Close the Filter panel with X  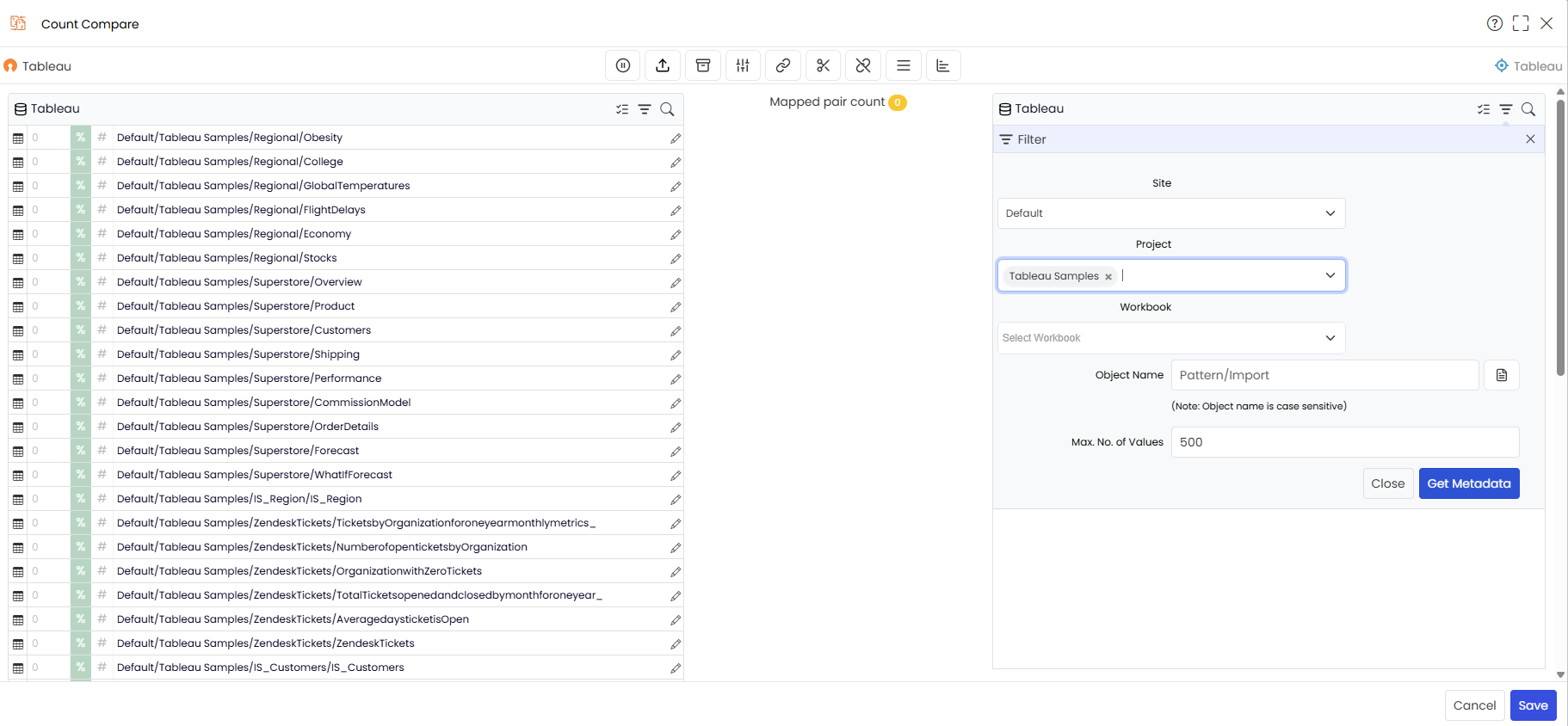click(x=1530, y=139)
